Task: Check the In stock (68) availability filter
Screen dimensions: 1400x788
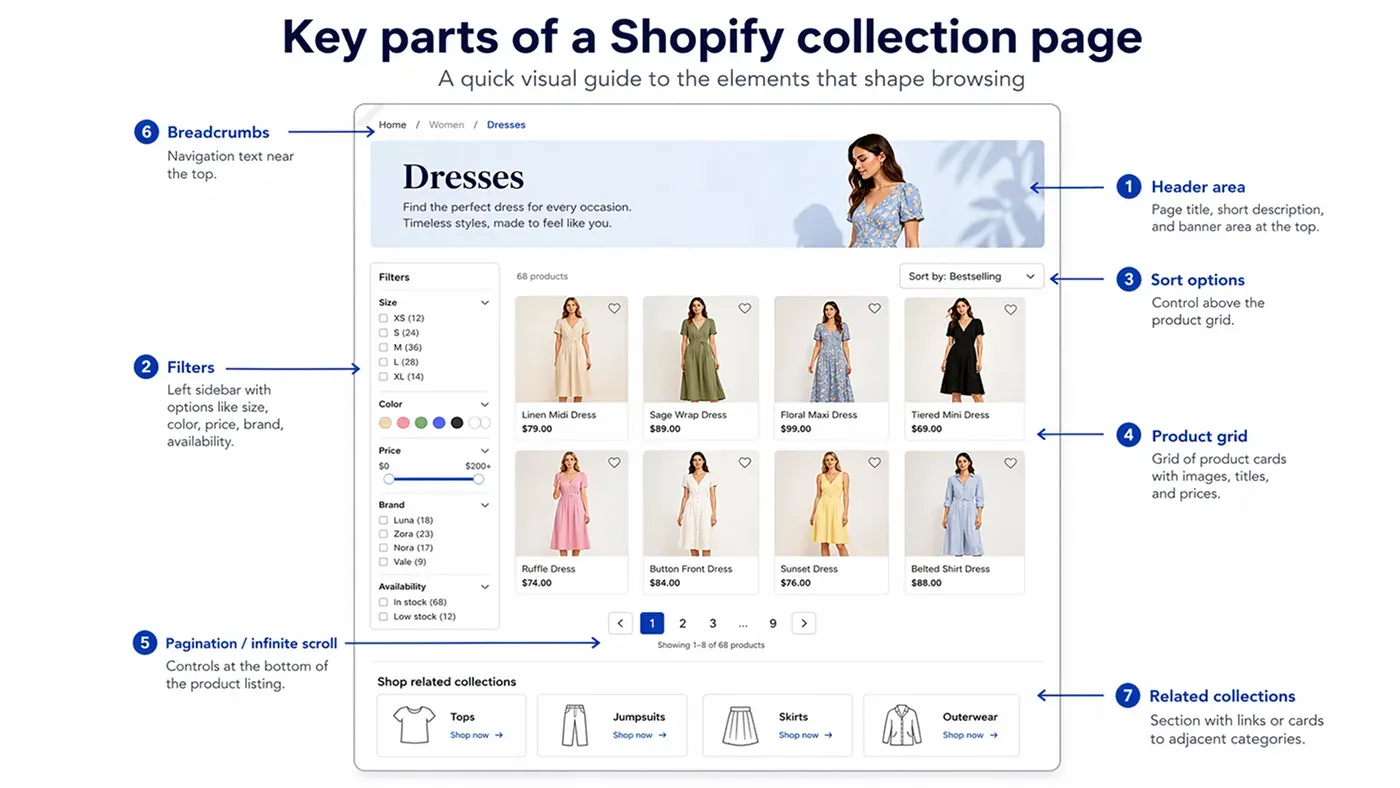Action: coord(384,602)
